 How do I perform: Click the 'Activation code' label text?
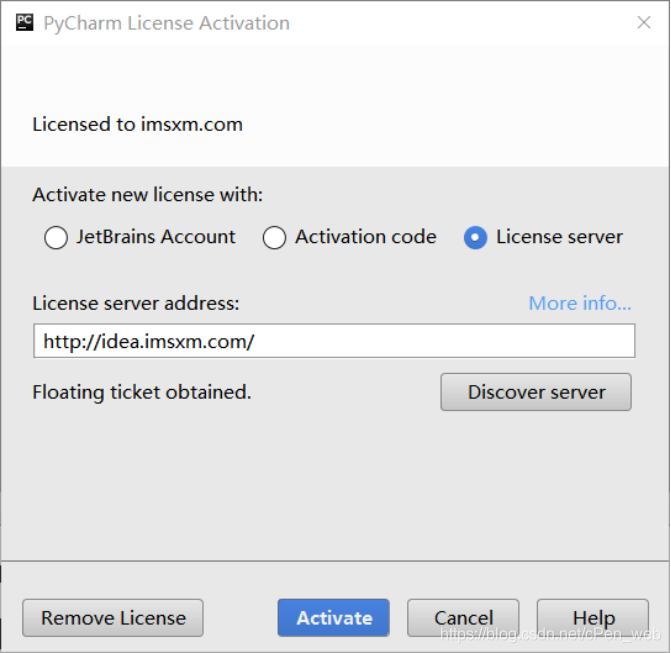[x=365, y=237]
